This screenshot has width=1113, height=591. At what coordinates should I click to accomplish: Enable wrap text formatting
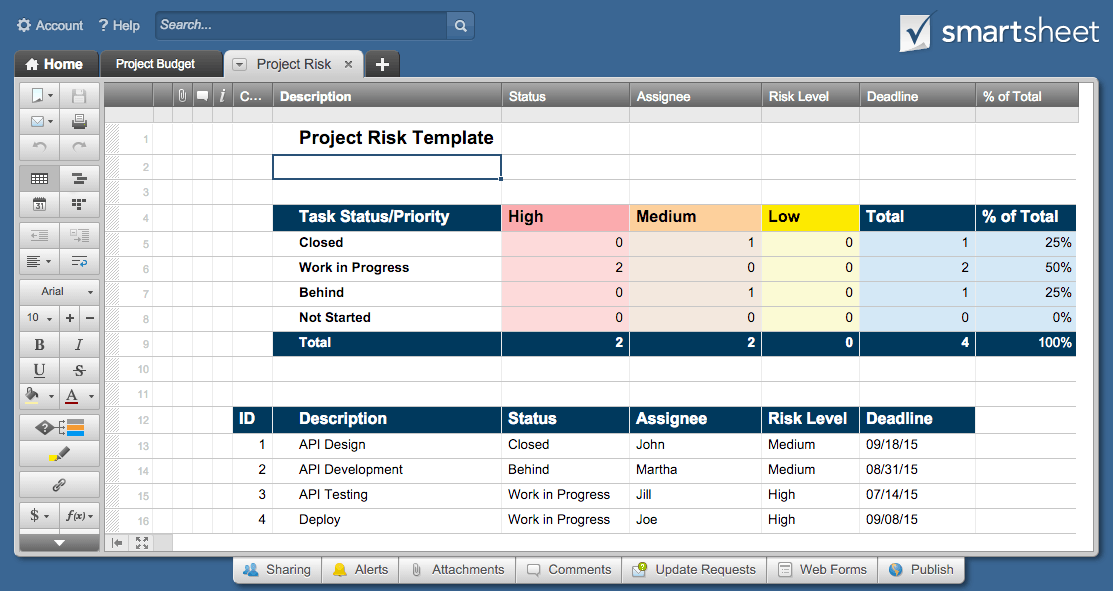(79, 261)
